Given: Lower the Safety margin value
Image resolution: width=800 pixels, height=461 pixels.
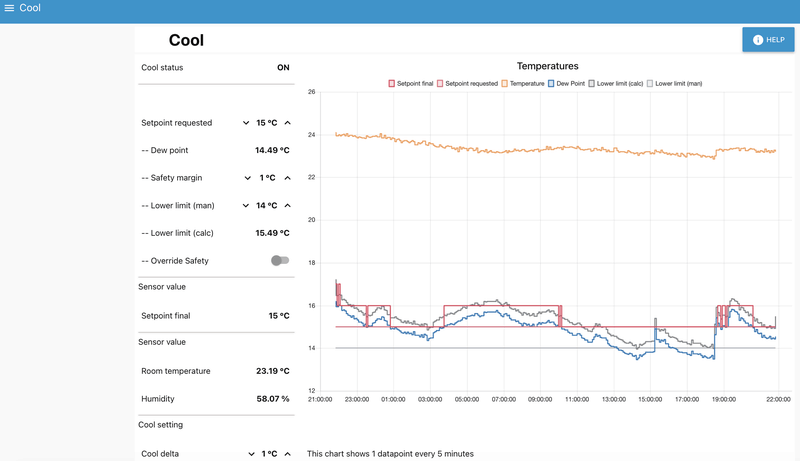Looking at the screenshot, I should 247,178.
